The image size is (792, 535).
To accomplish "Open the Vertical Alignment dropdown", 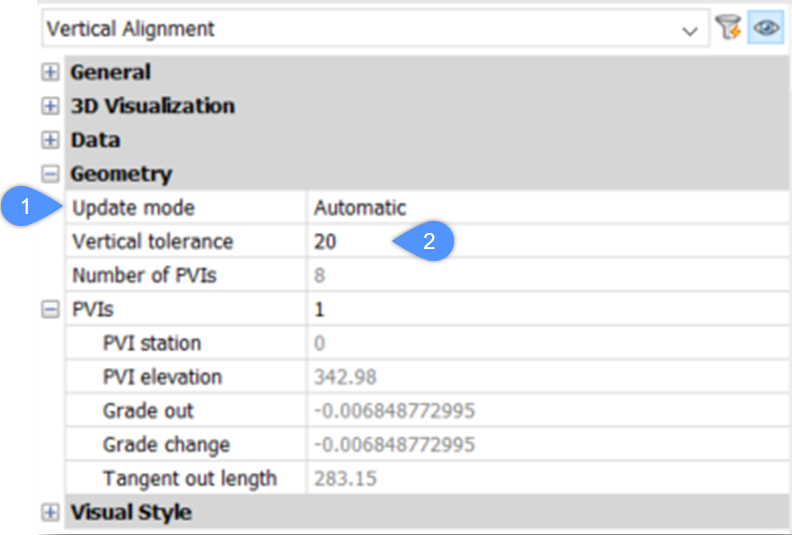I will 689,30.
